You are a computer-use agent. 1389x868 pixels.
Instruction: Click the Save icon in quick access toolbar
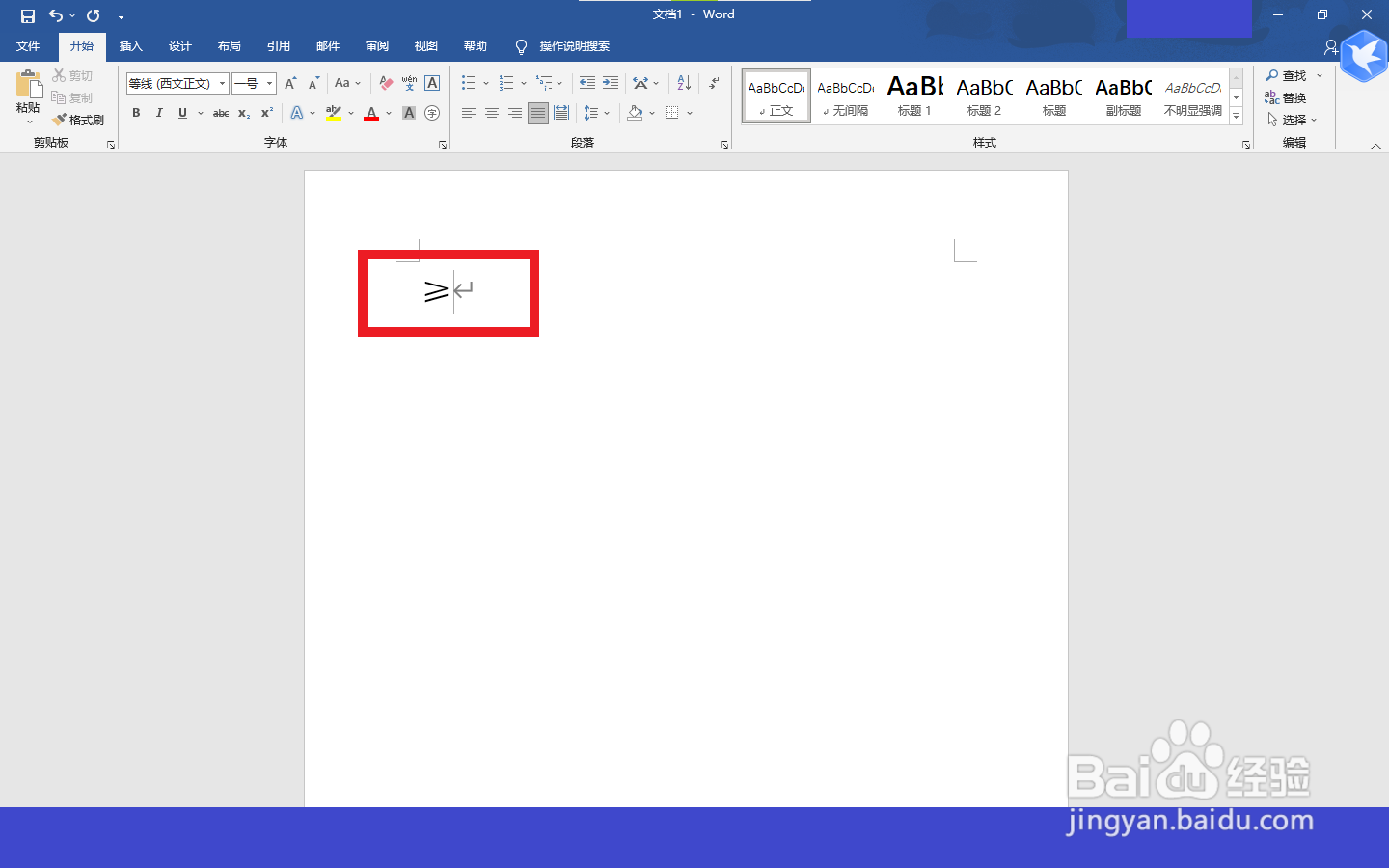(x=28, y=15)
